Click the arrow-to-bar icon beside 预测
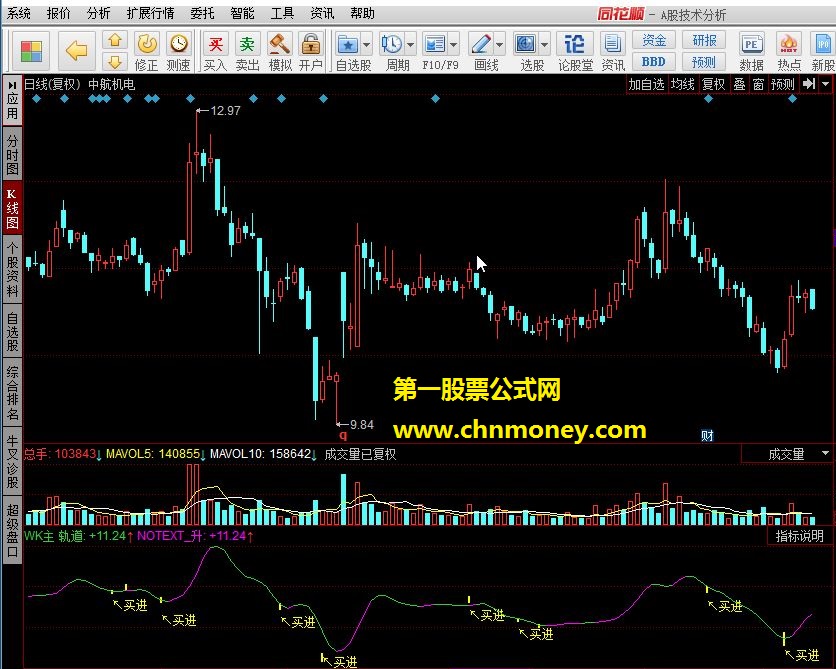Screen dimensions: 836x669 809,84
